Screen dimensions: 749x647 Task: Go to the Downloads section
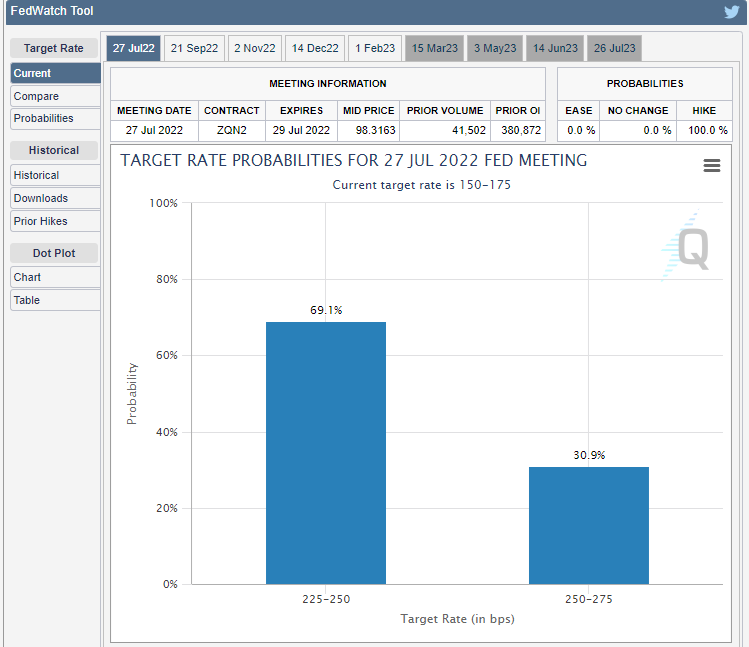55,198
